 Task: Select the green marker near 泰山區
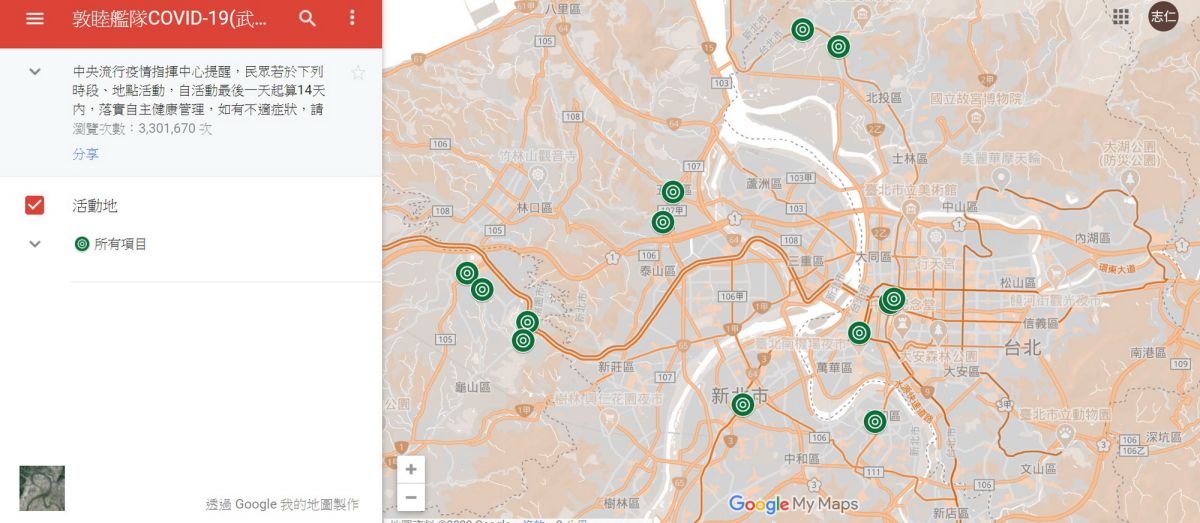(x=662, y=222)
